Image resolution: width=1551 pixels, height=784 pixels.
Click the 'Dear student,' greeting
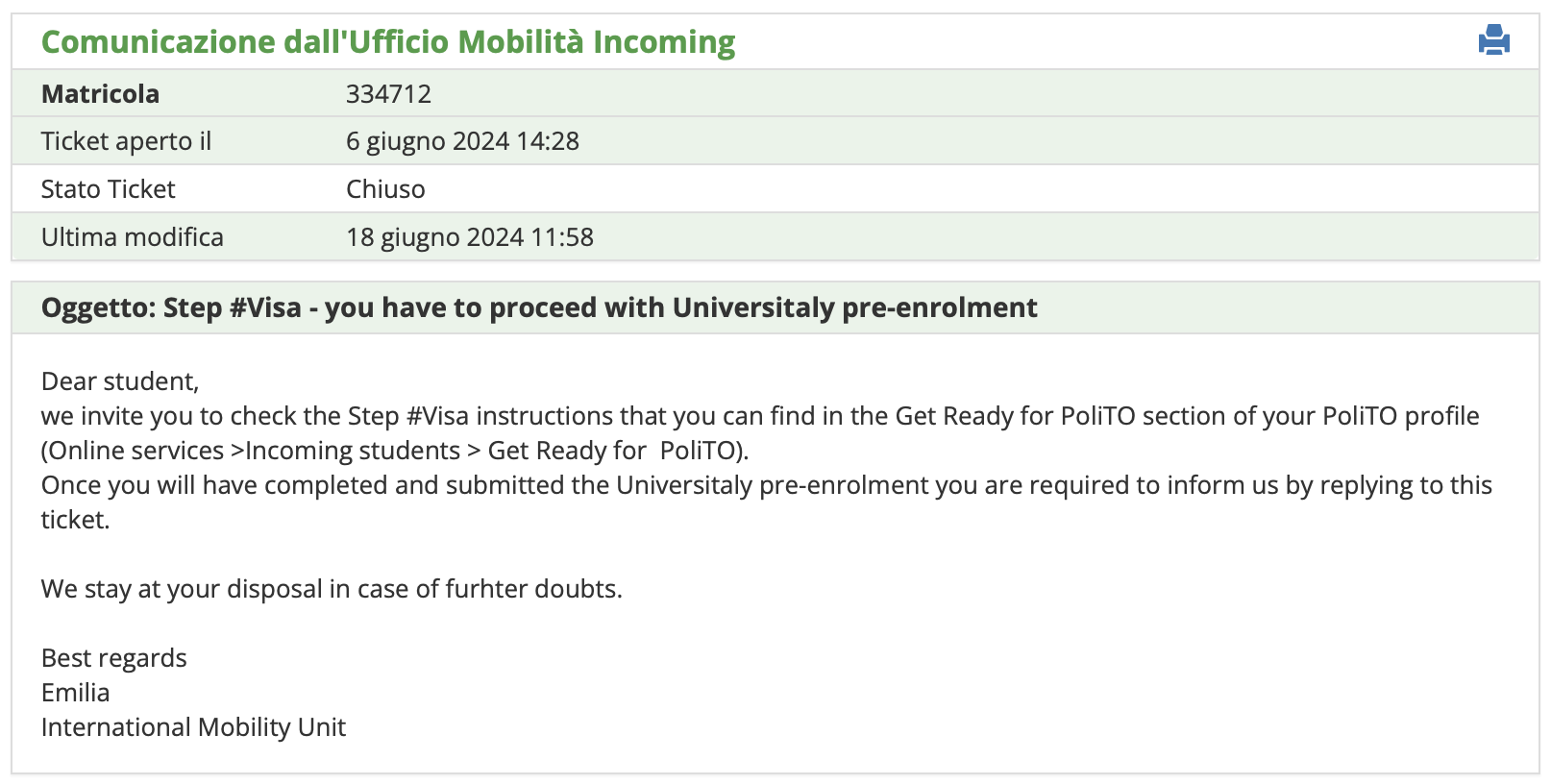point(120,381)
